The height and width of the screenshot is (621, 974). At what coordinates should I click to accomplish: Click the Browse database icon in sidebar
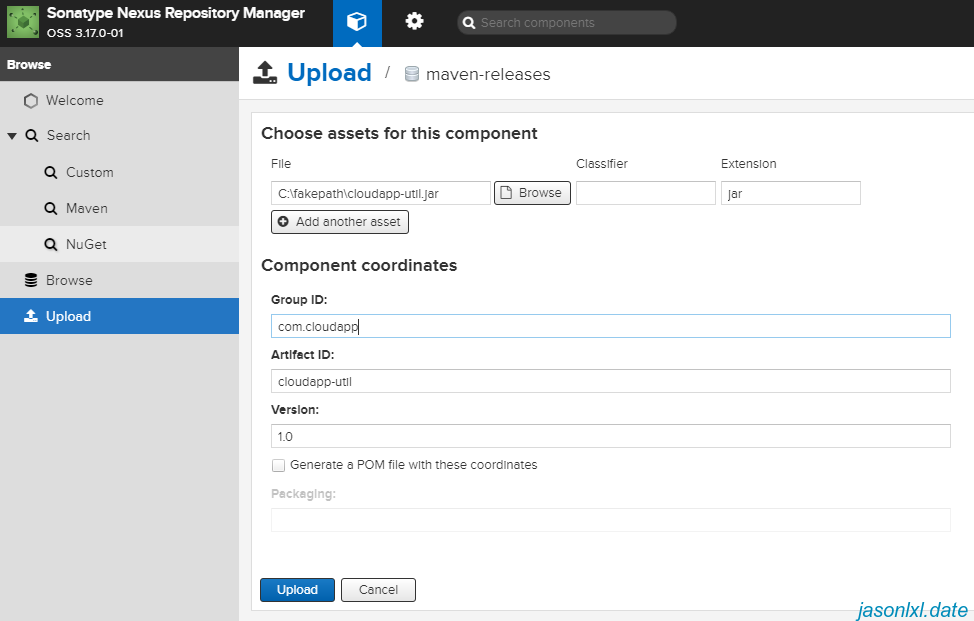coord(30,280)
